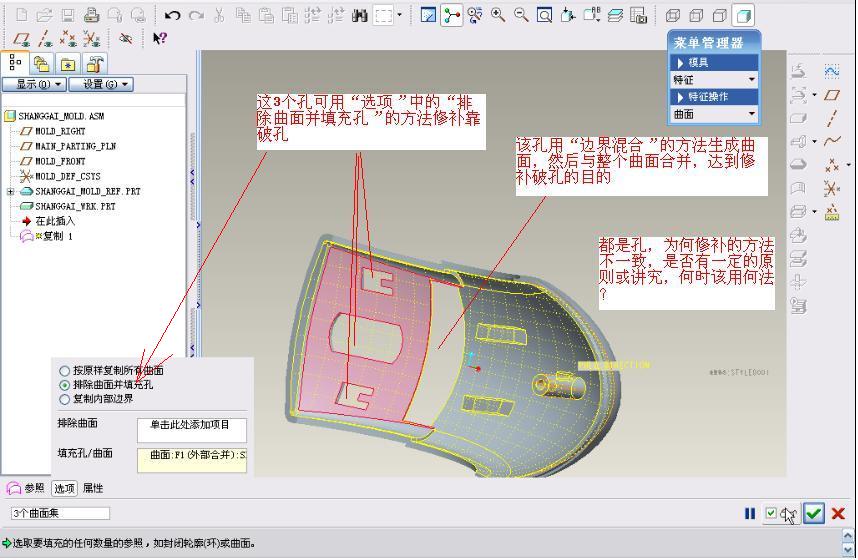Switch to the favorites tab
The width and height of the screenshot is (858, 560).
68,64
